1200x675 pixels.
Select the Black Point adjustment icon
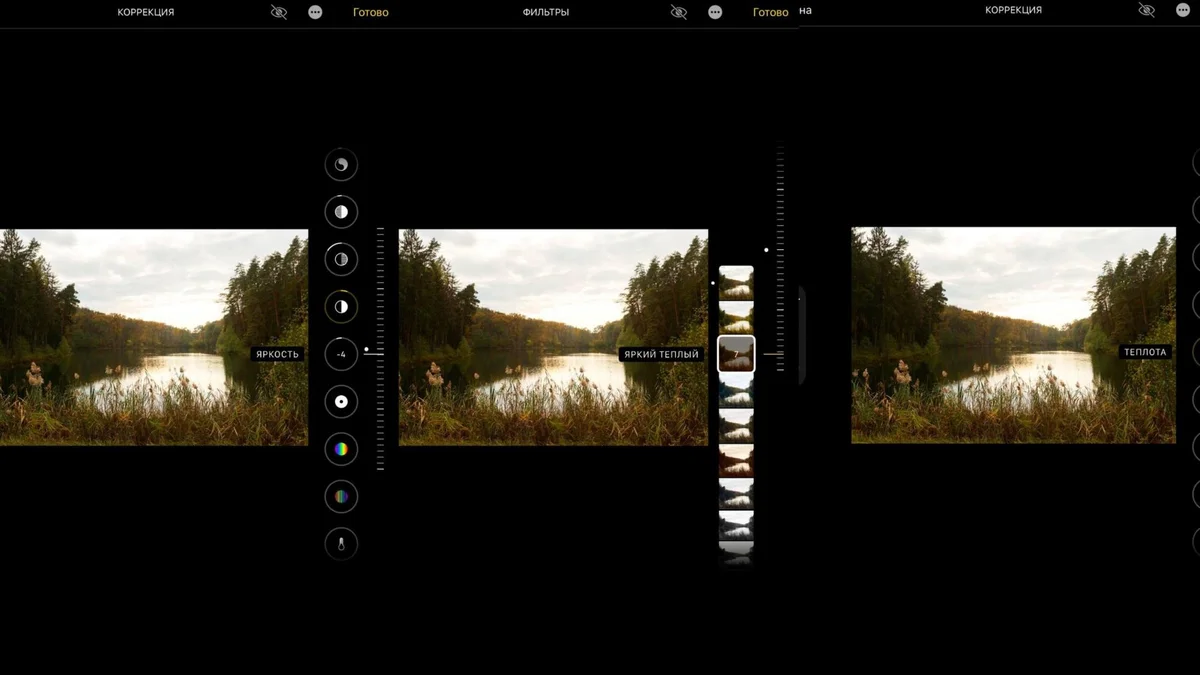pos(341,402)
